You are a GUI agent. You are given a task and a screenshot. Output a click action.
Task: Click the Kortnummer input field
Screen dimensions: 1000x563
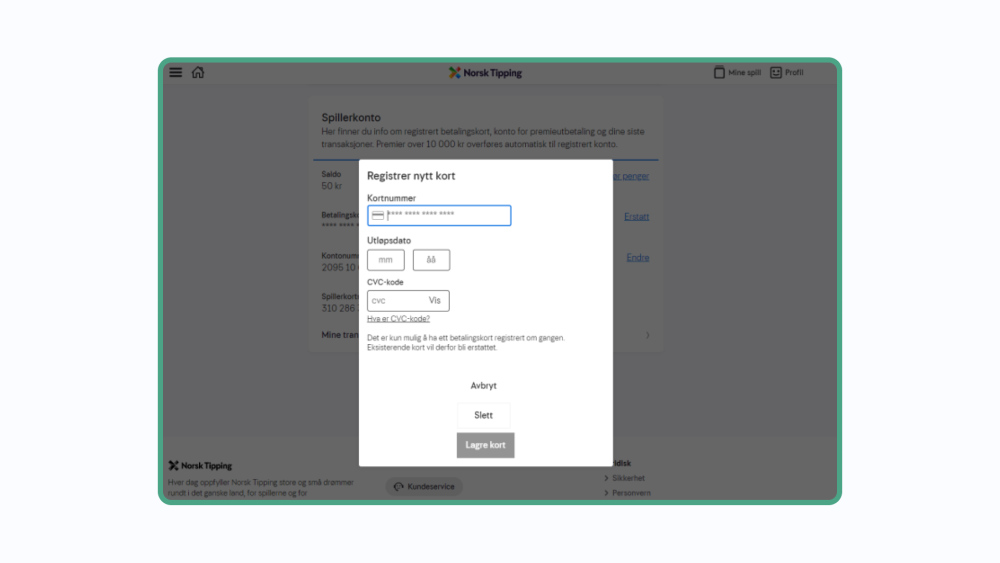pos(446,216)
